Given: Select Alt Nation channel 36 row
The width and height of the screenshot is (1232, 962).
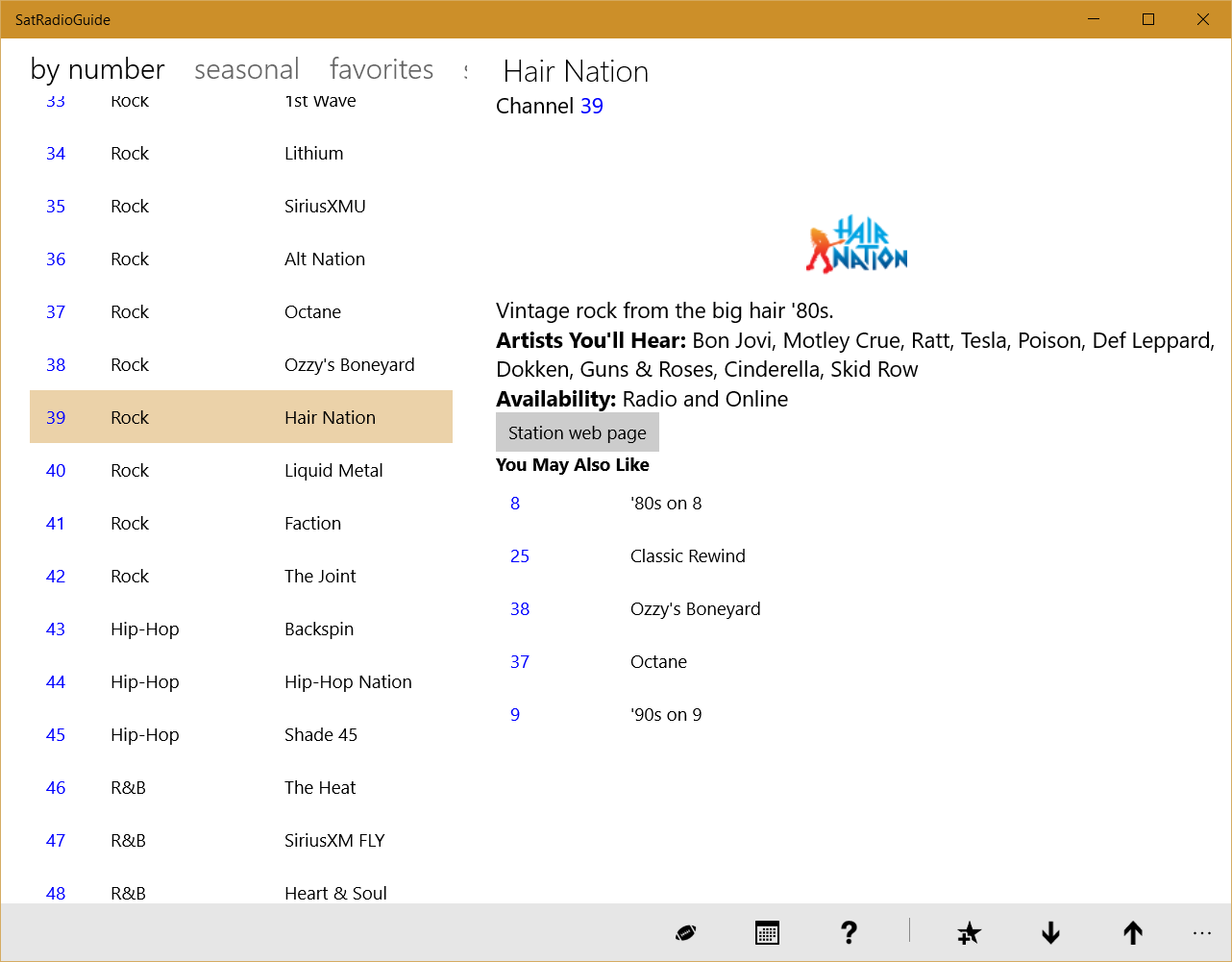Looking at the screenshot, I should click(241, 259).
